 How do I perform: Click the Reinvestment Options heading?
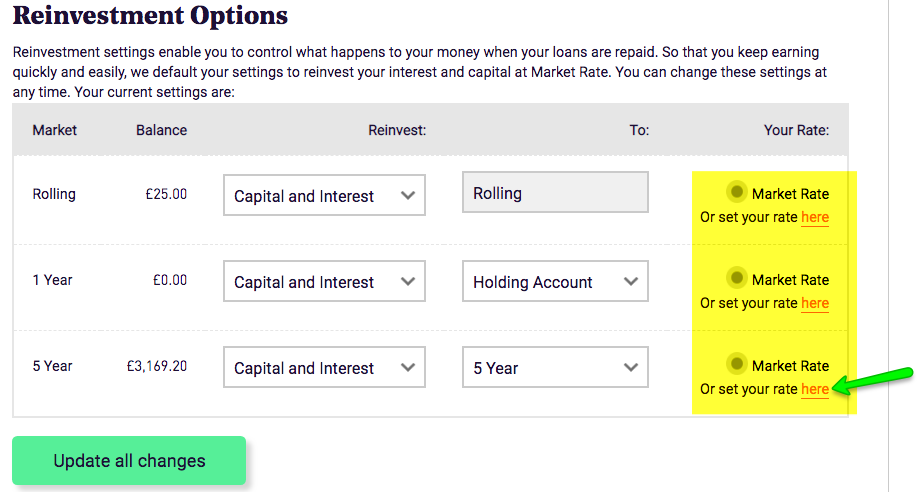pyautogui.click(x=150, y=16)
